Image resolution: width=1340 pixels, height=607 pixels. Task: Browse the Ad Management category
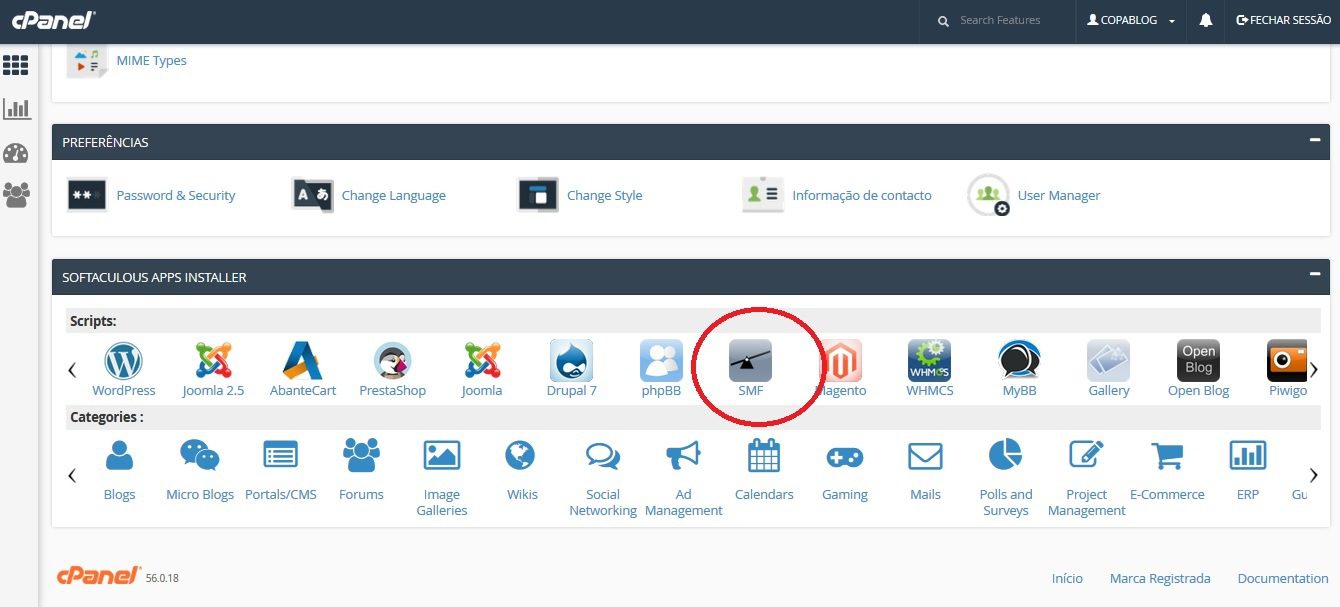pos(684,478)
